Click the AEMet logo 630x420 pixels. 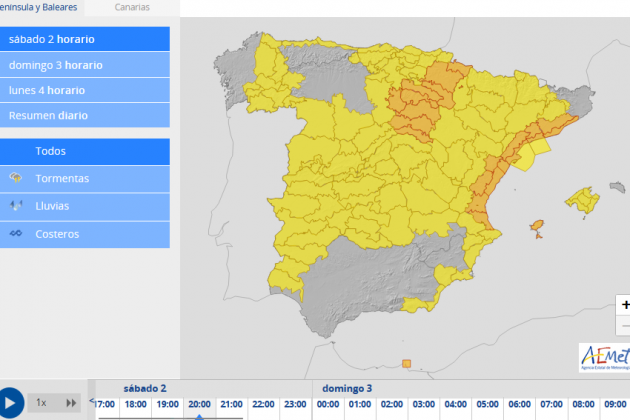pyautogui.click(x=603, y=357)
